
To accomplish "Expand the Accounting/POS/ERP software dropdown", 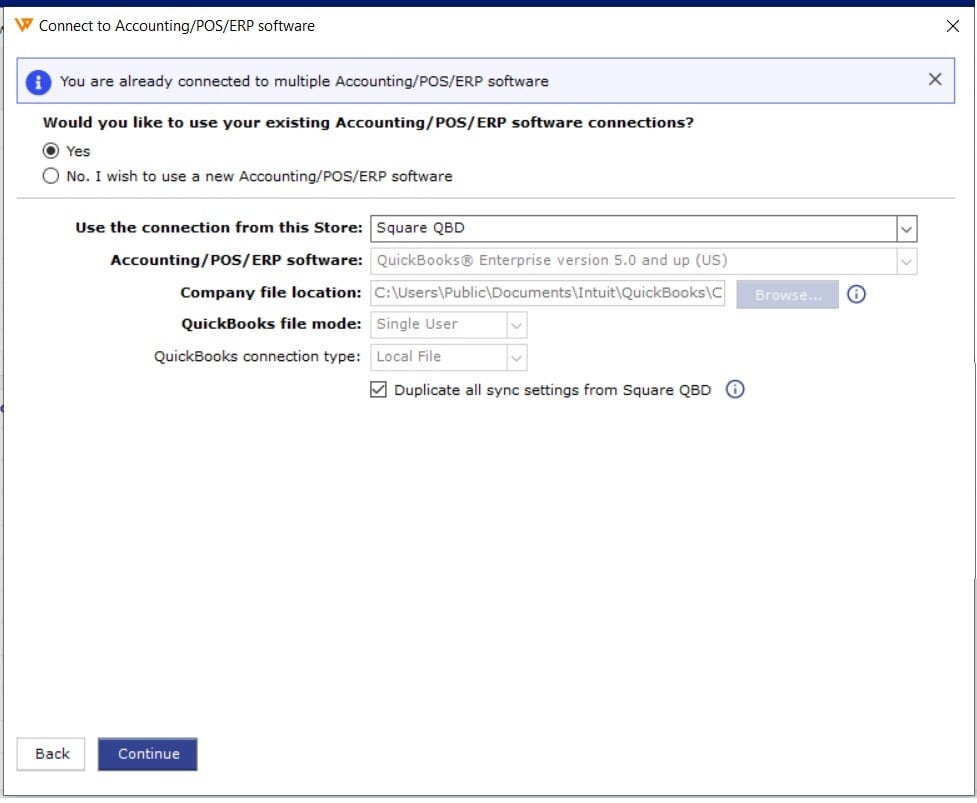I will (643, 261).
